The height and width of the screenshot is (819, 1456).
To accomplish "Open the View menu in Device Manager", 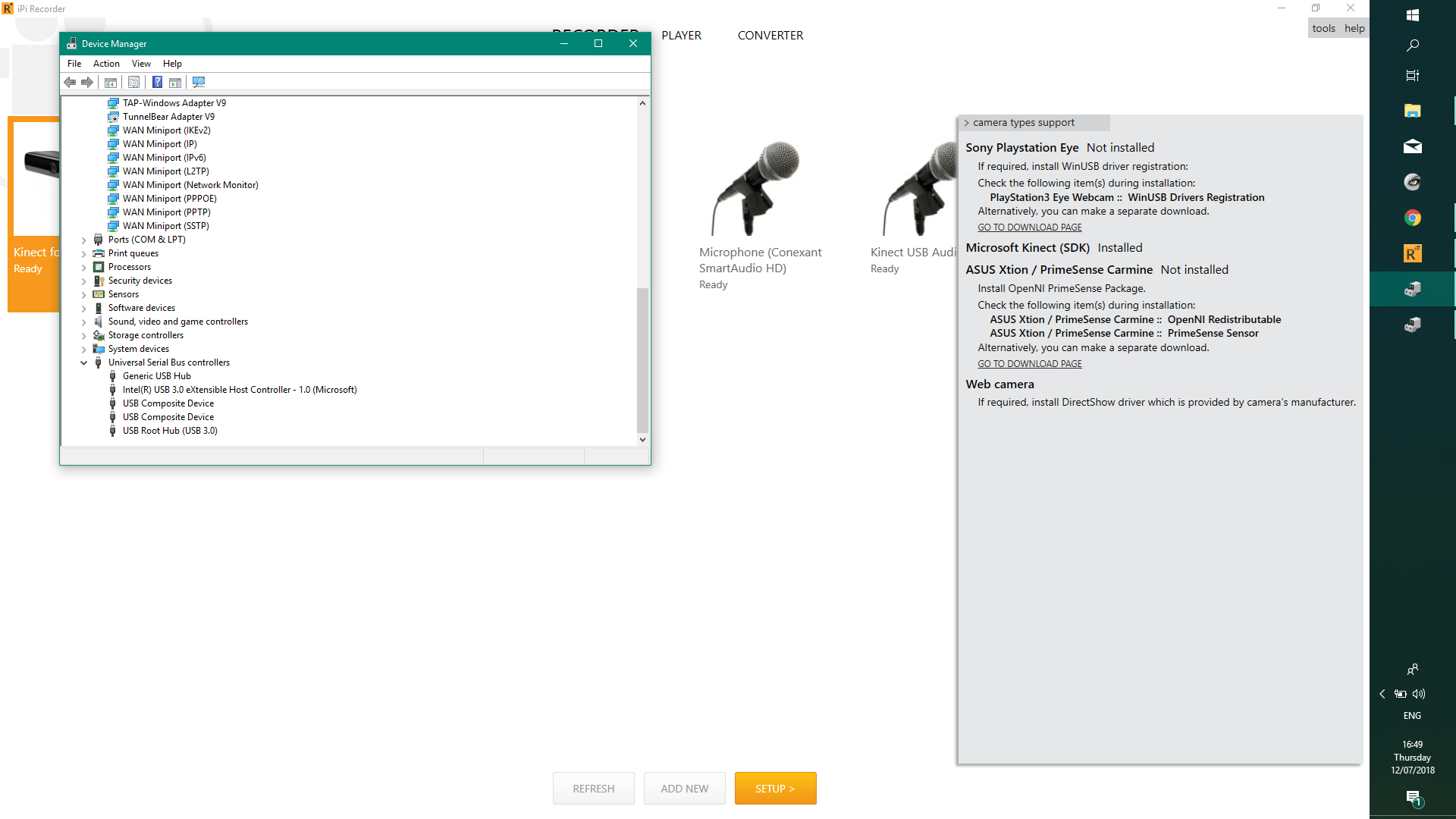I will point(141,64).
